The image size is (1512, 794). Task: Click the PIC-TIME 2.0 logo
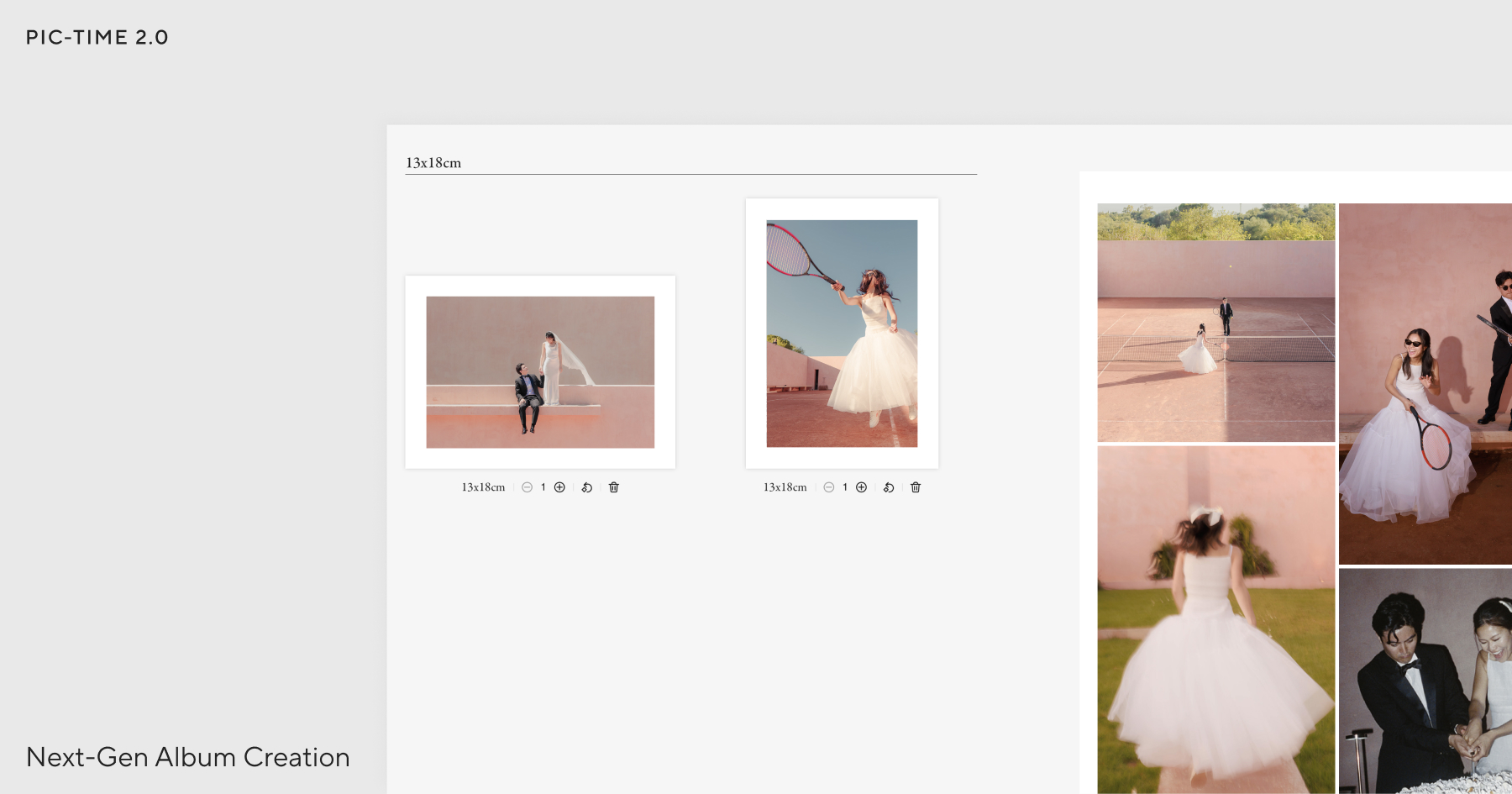click(97, 37)
